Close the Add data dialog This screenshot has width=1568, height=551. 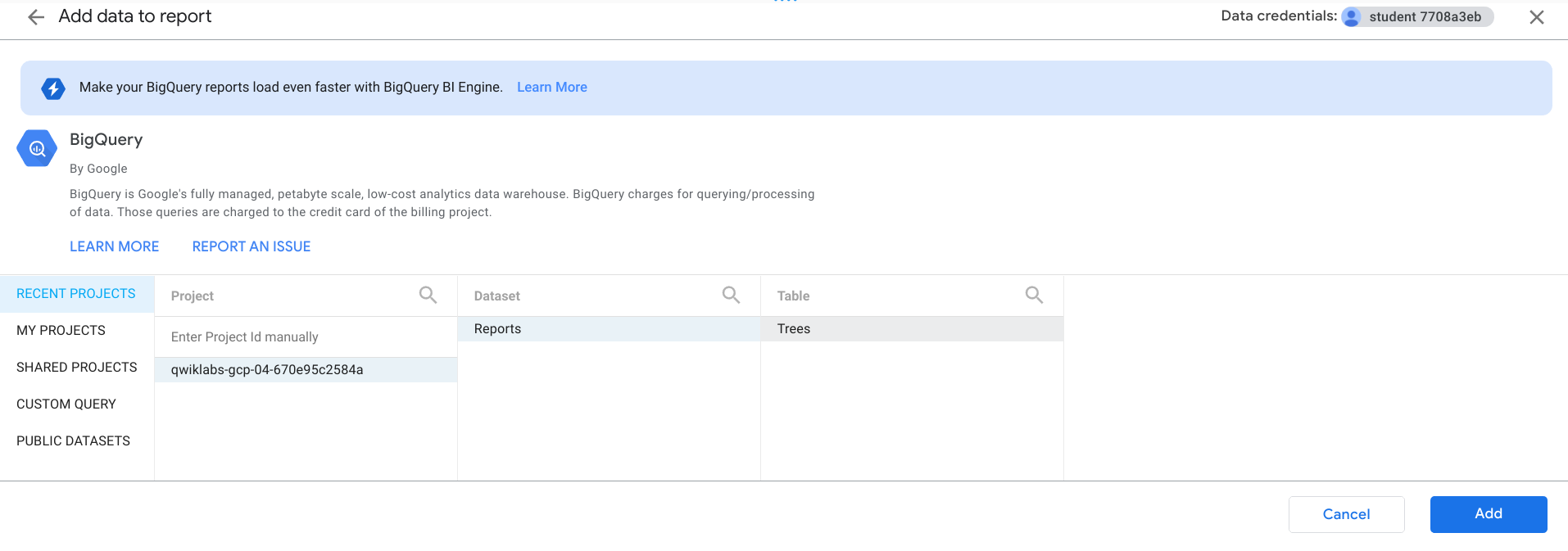(x=1537, y=17)
